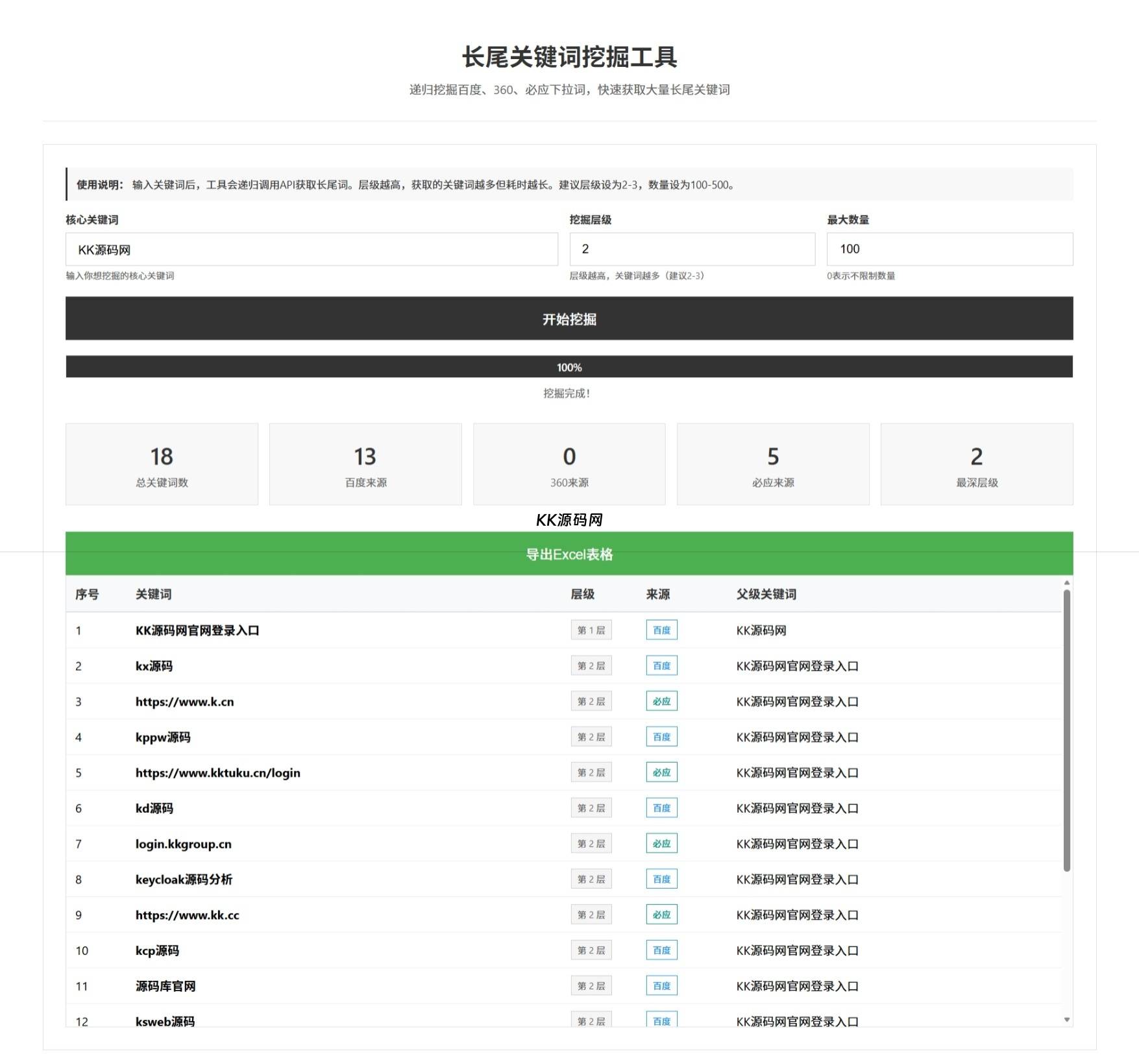Click the 挖掘层级 input showing 2
Screen dimensions: 1139x1064
[691, 249]
